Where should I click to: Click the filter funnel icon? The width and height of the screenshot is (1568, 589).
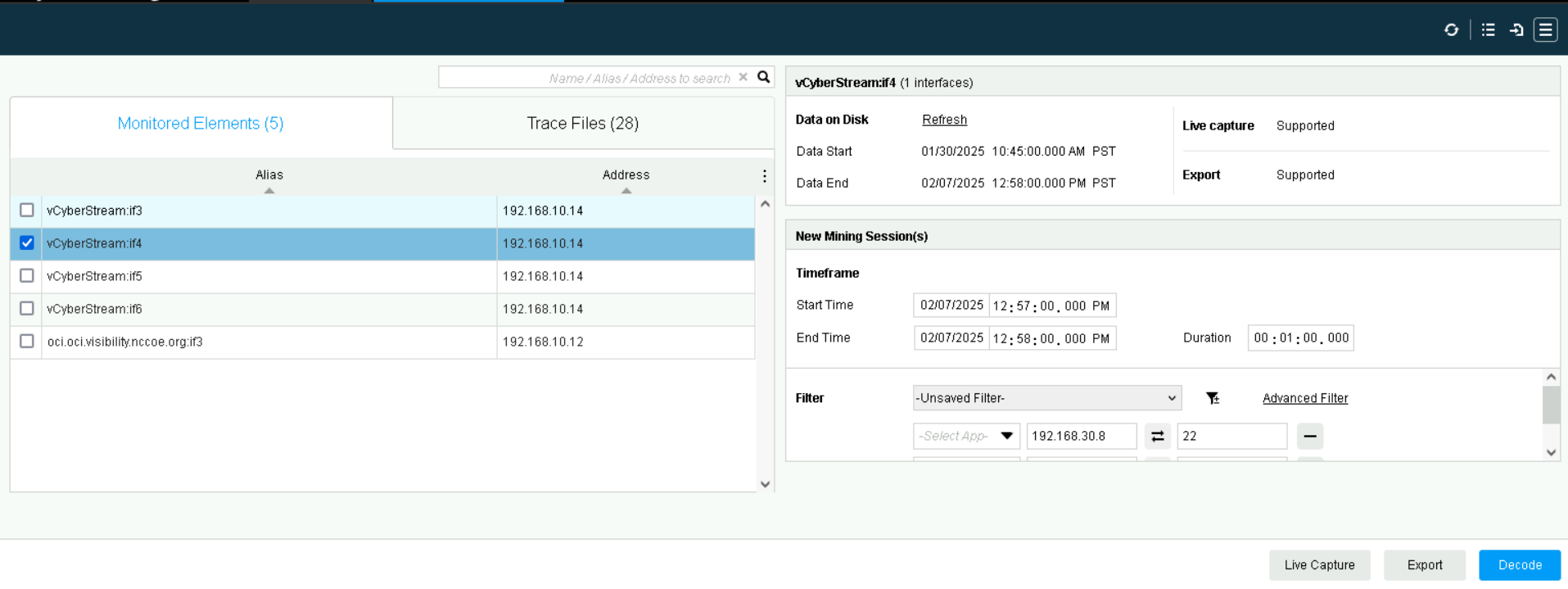1213,398
